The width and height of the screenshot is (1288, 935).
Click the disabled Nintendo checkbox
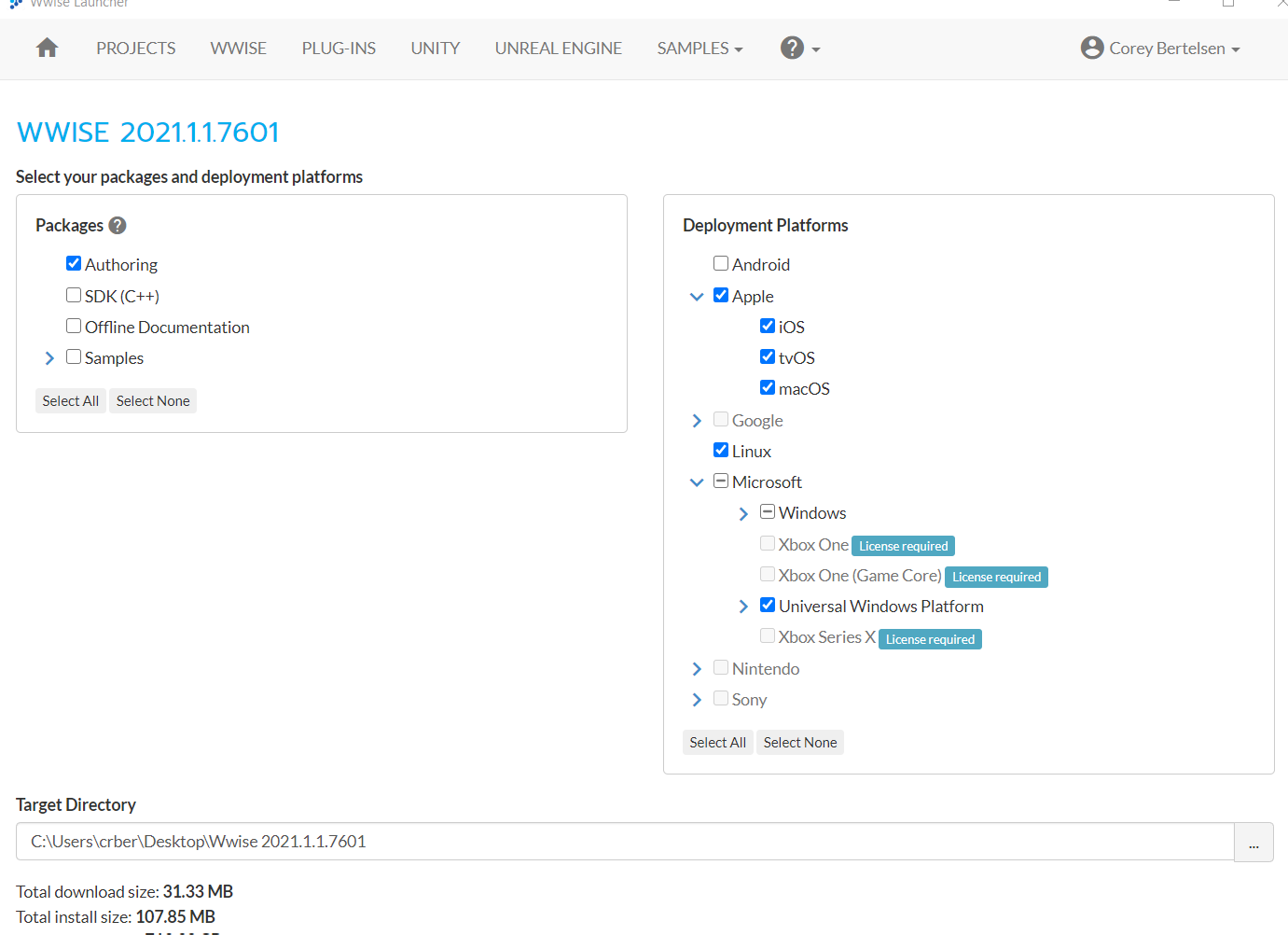[721, 667]
